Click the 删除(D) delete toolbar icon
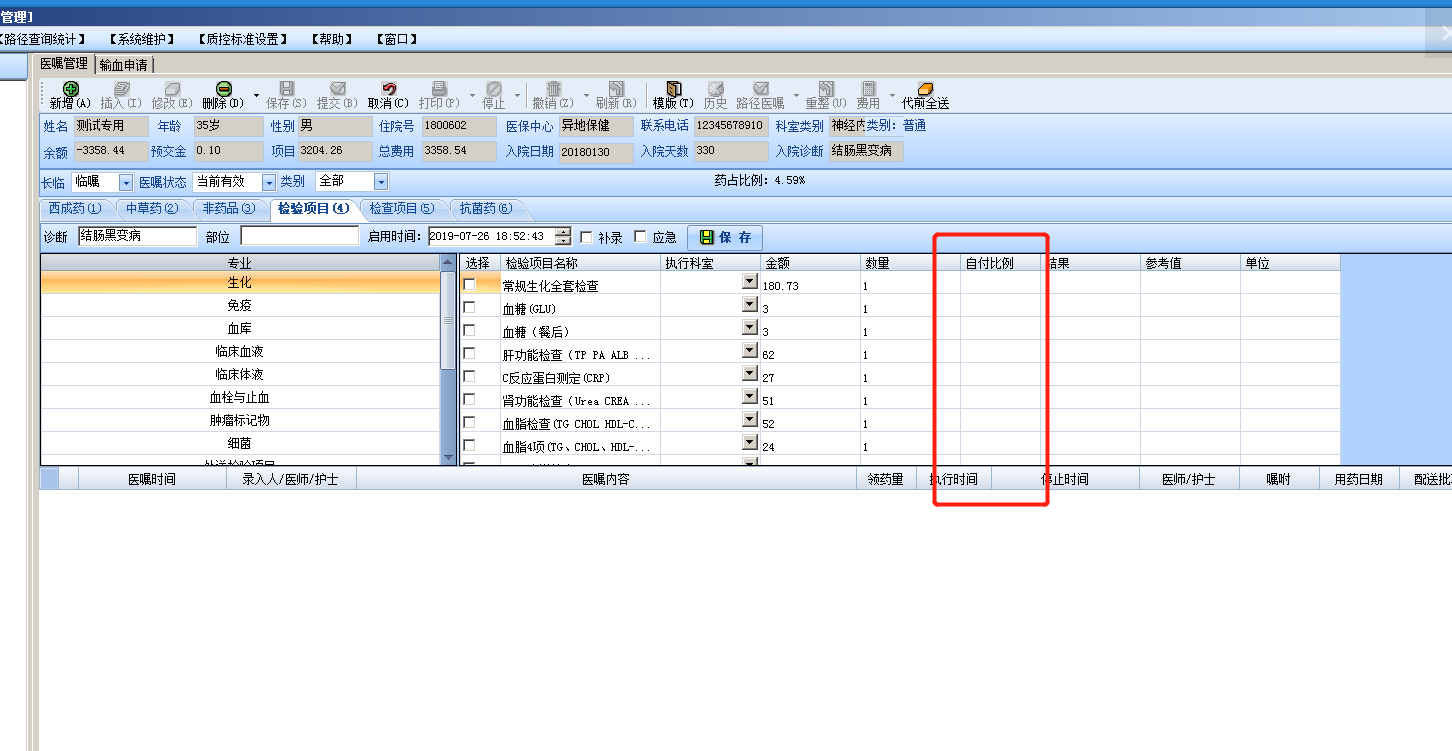1452x751 pixels. 223,89
